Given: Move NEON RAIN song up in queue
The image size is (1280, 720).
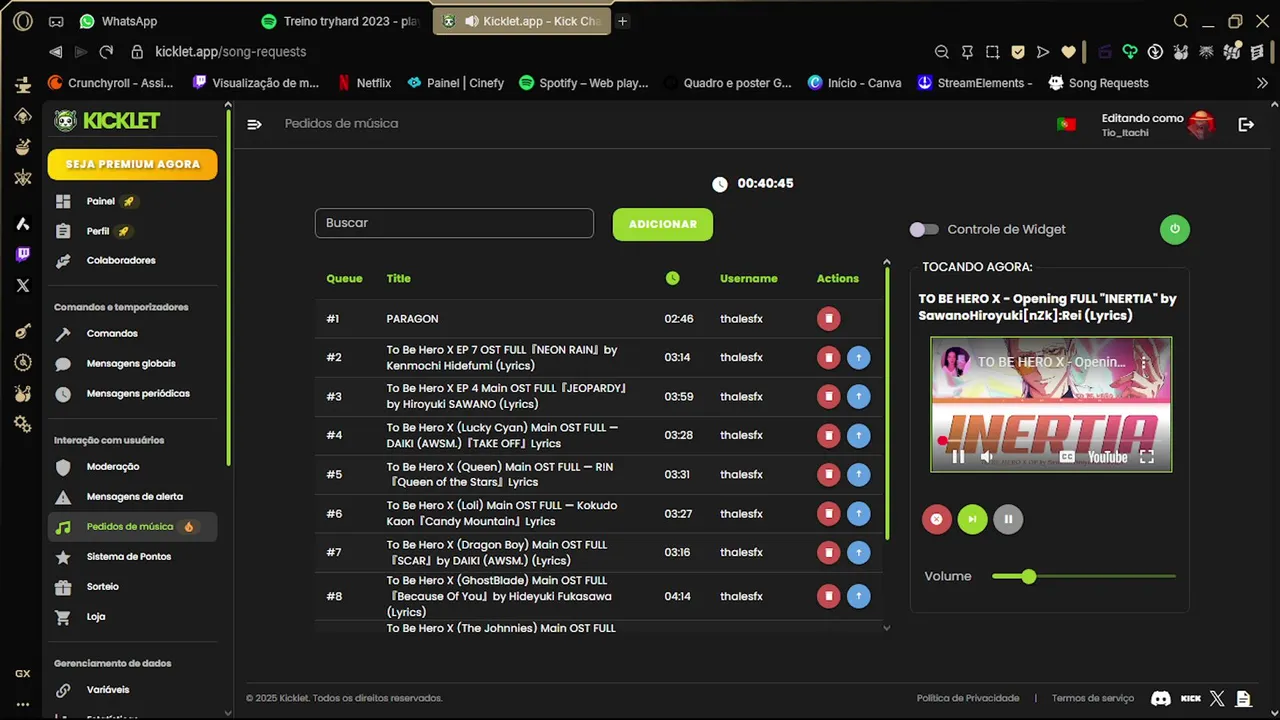Looking at the screenshot, I should tap(858, 357).
